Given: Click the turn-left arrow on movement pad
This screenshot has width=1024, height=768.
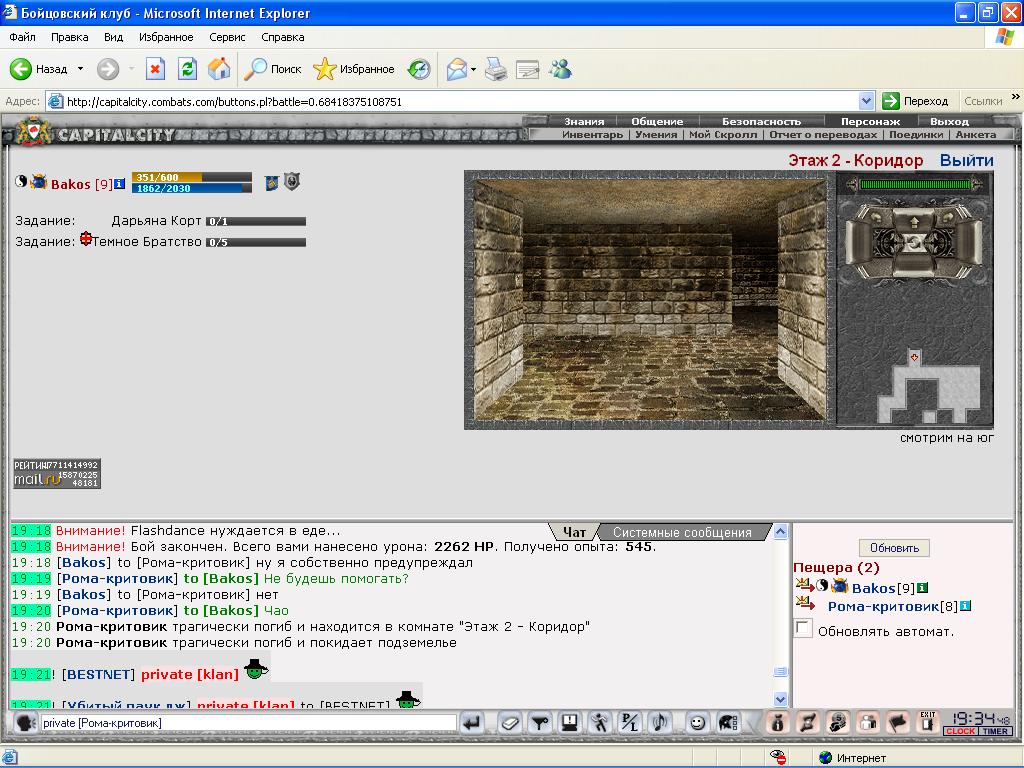Looking at the screenshot, I should pyautogui.click(x=874, y=217).
